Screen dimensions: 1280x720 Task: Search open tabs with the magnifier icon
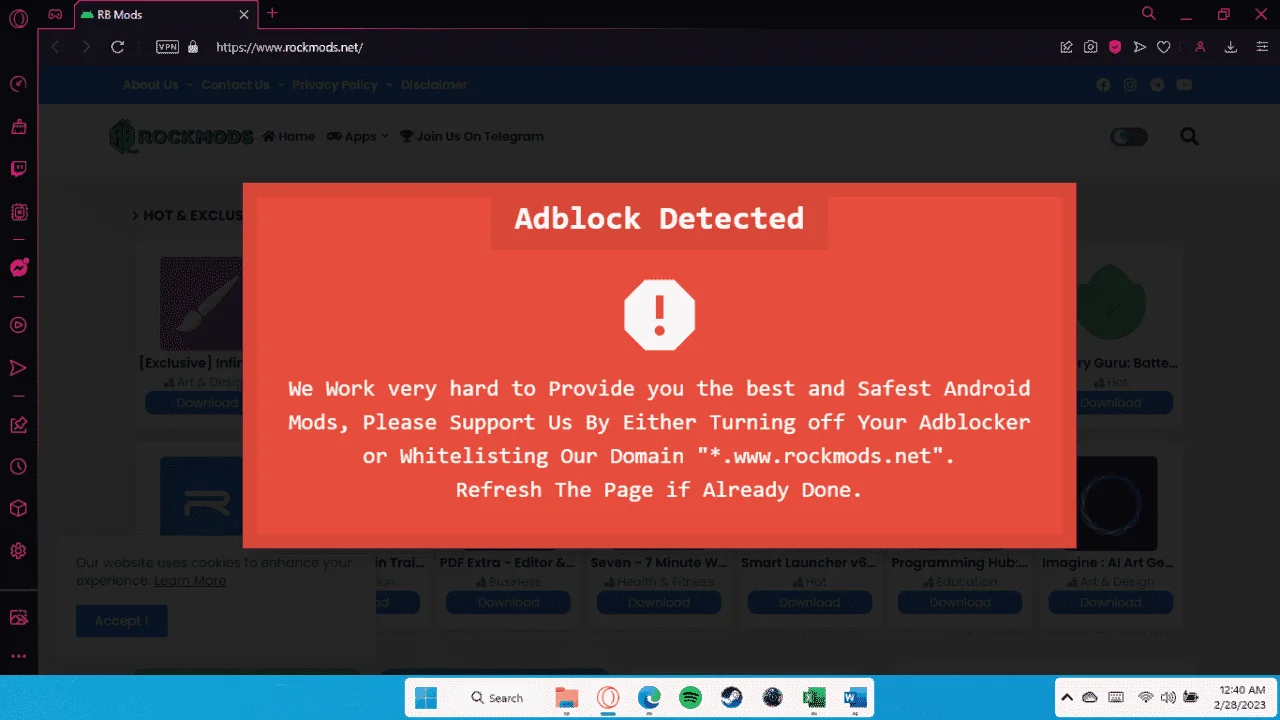tap(1149, 14)
